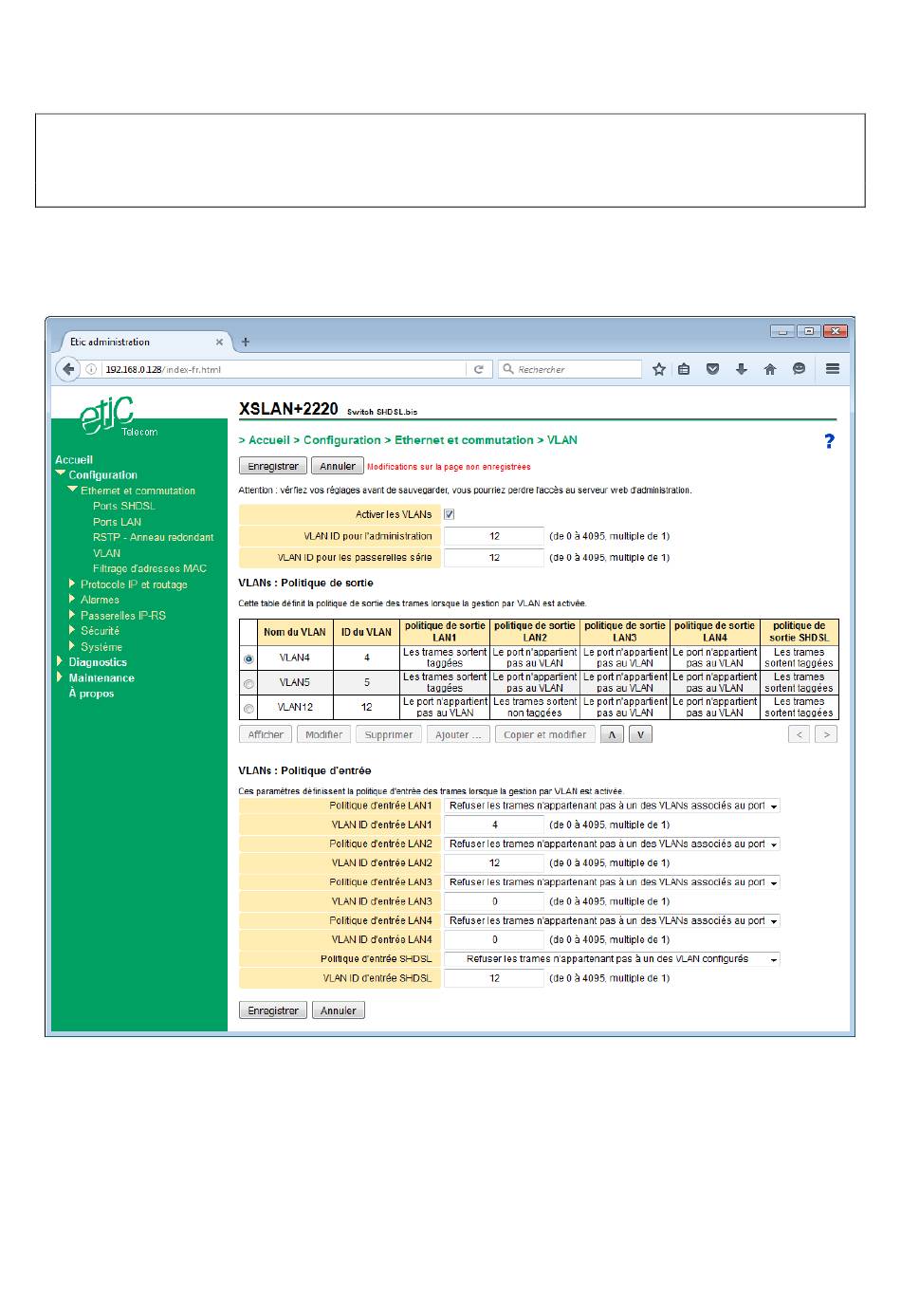This screenshot has height=1316, width=901.
Task: Go to the browser home icon
Action: pyautogui.click(x=770, y=369)
